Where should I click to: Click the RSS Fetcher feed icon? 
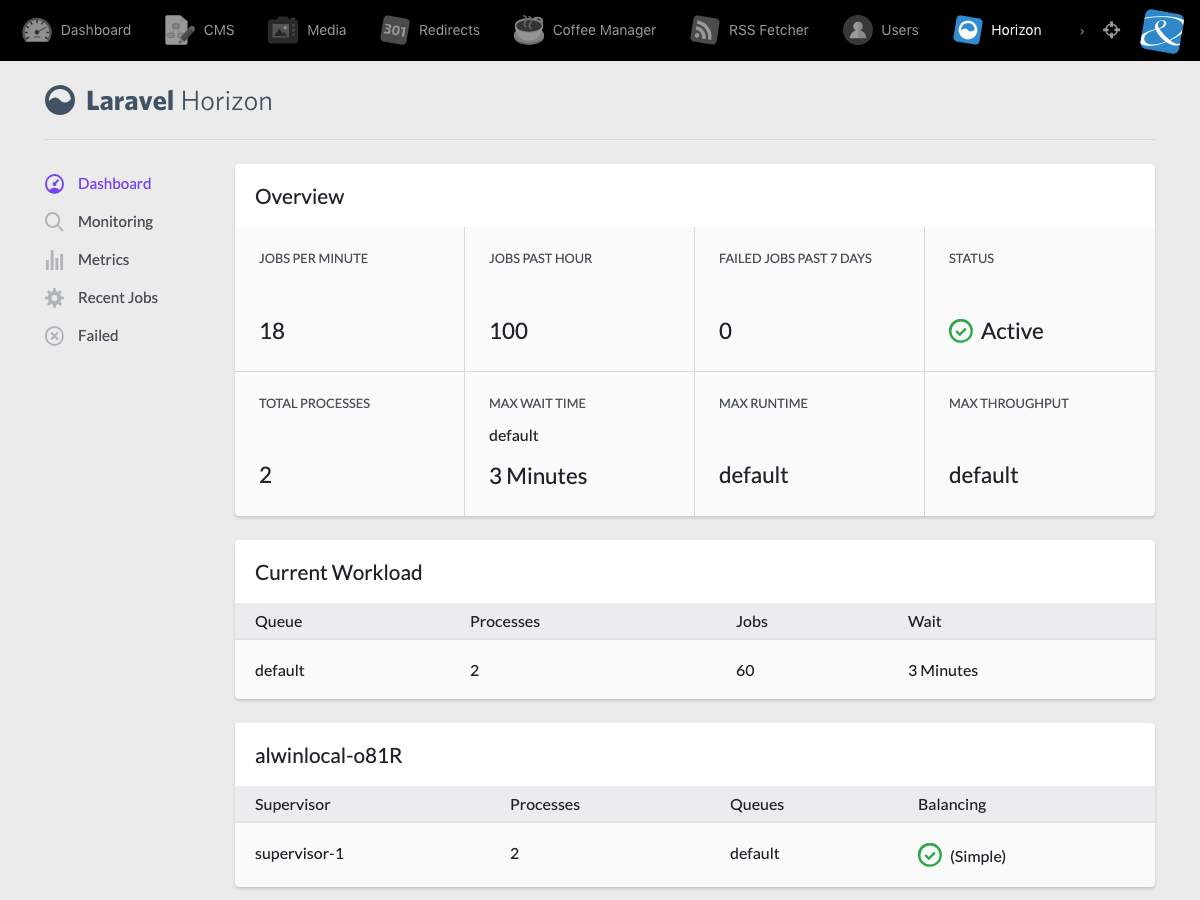[x=705, y=30]
